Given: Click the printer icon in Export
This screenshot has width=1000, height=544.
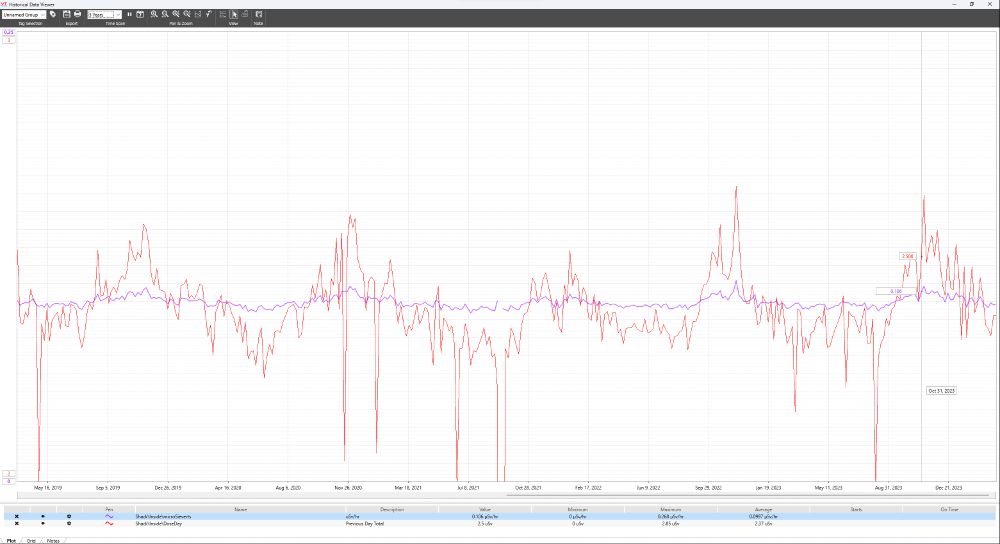Looking at the screenshot, I should coord(77,14).
